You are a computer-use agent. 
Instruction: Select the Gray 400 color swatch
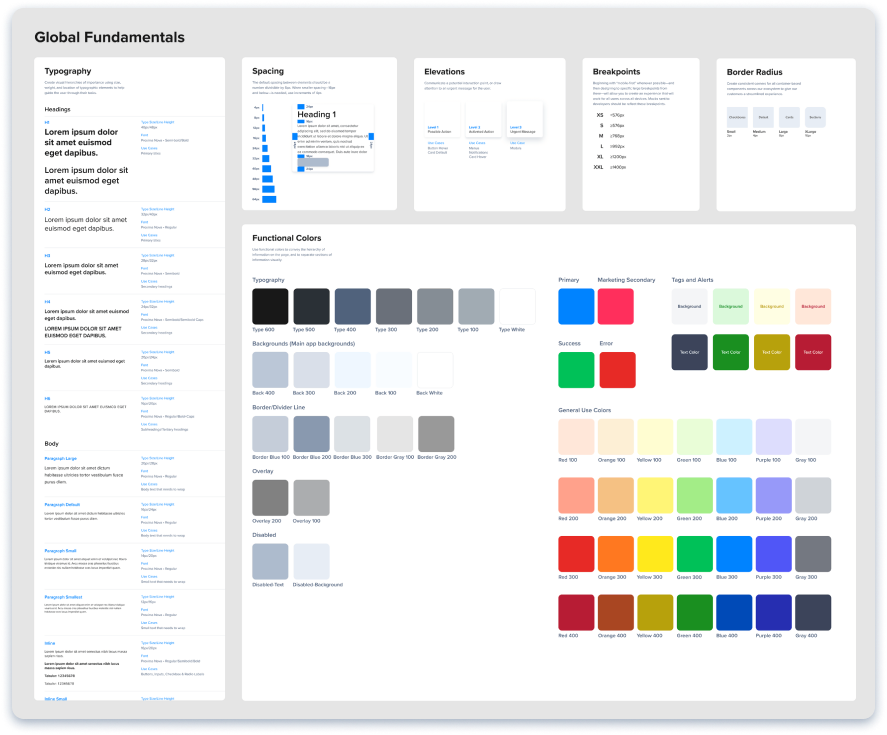click(812, 612)
